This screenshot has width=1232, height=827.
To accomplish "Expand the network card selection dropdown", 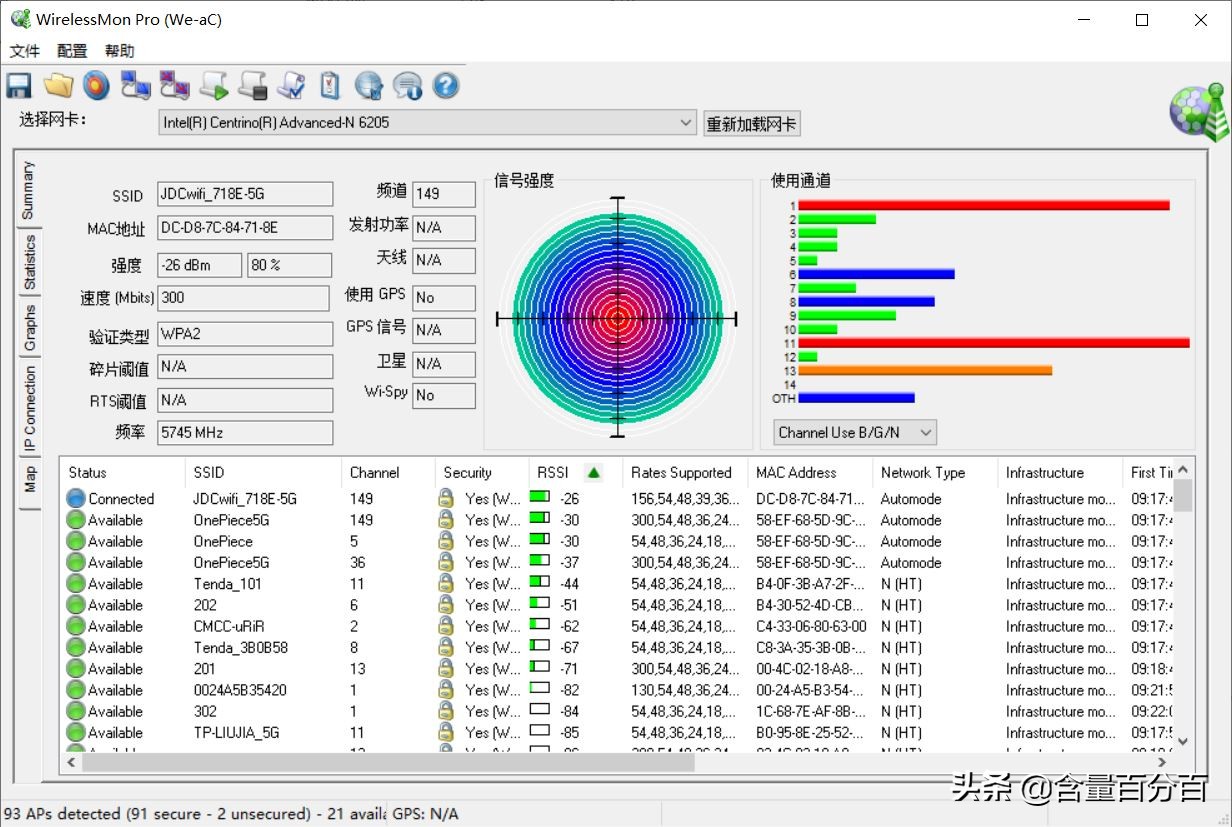I will (685, 123).
